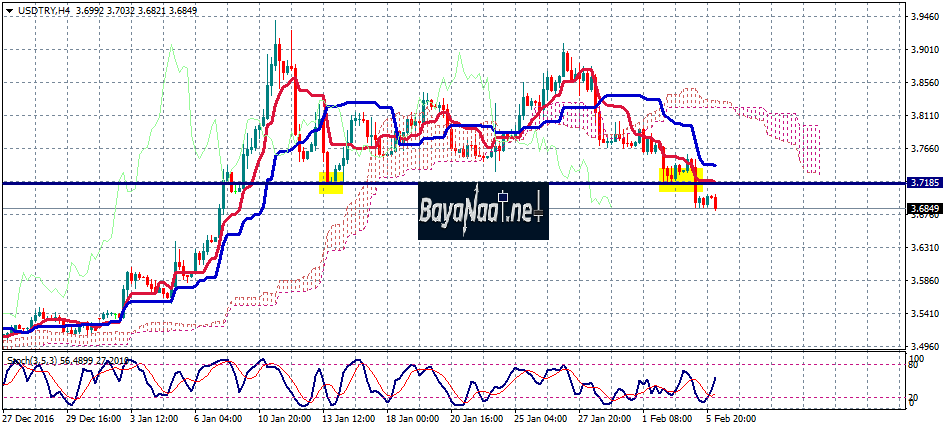This screenshot has height=430, width=945.
Task: Click the 10 Jan 20:00 time label
Action: (x=283, y=420)
